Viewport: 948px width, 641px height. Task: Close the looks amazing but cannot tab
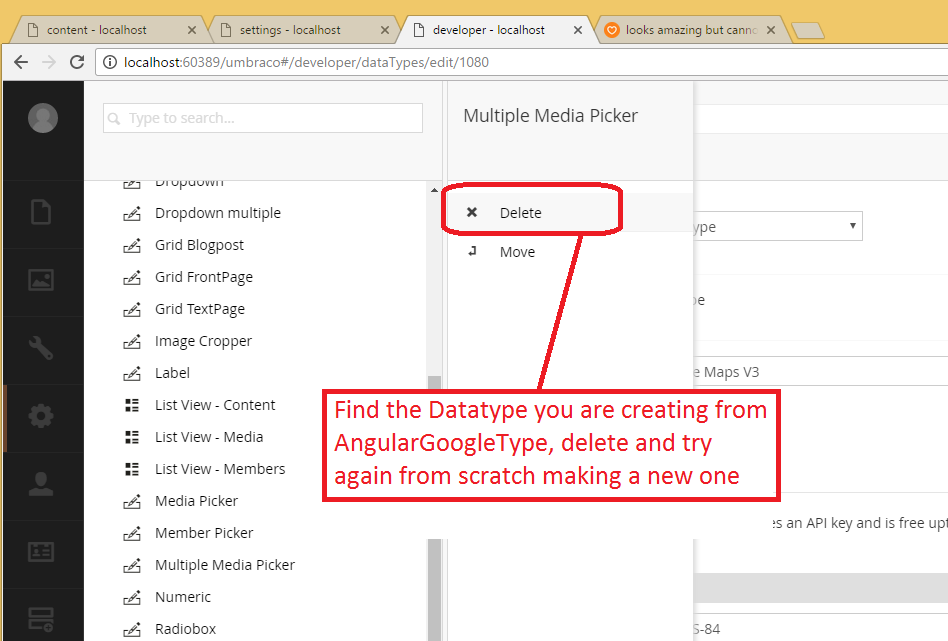pos(771,30)
